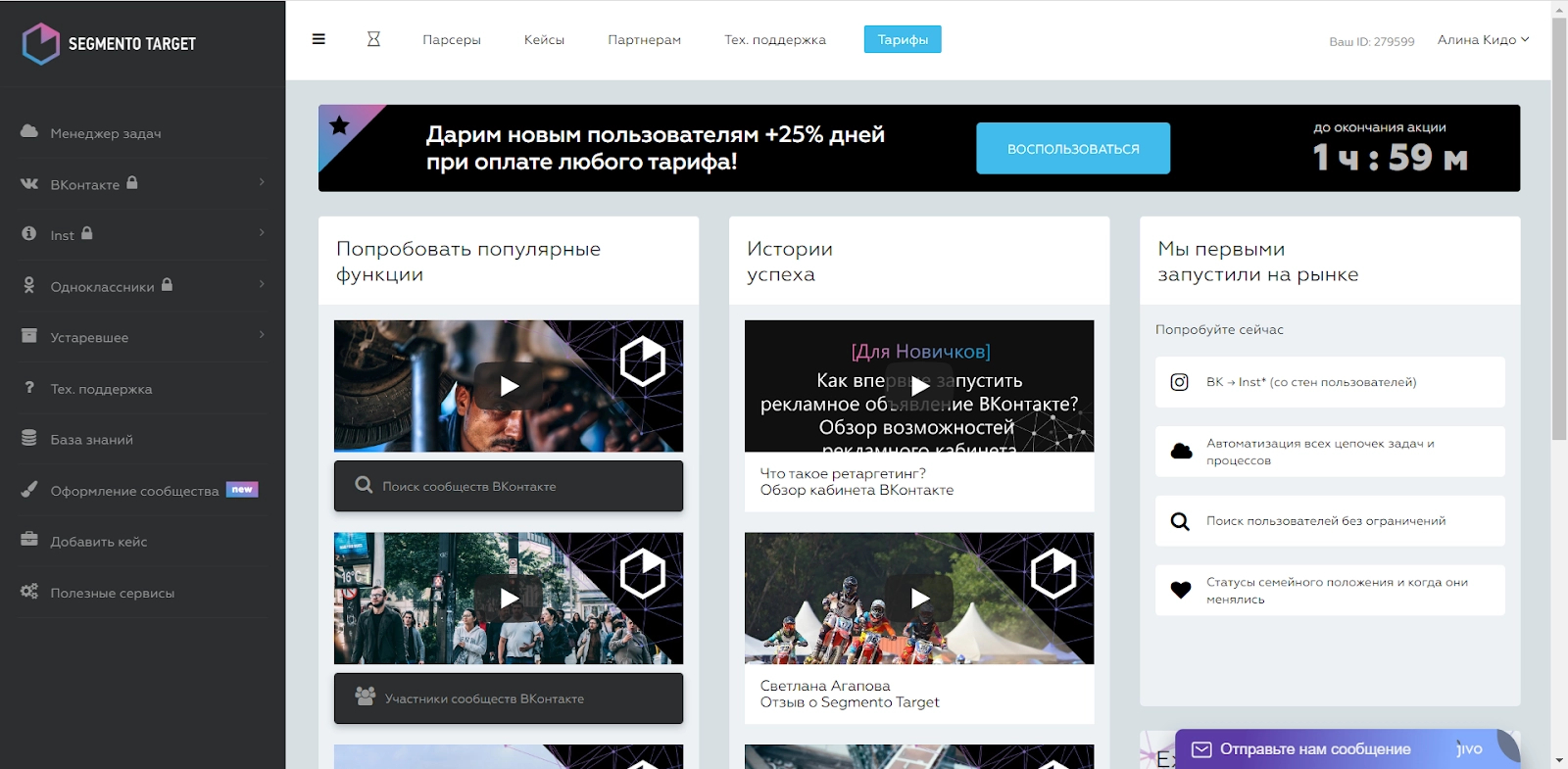This screenshot has height=769, width=1568.
Task: Play the Для Новичков video
Action: click(919, 386)
